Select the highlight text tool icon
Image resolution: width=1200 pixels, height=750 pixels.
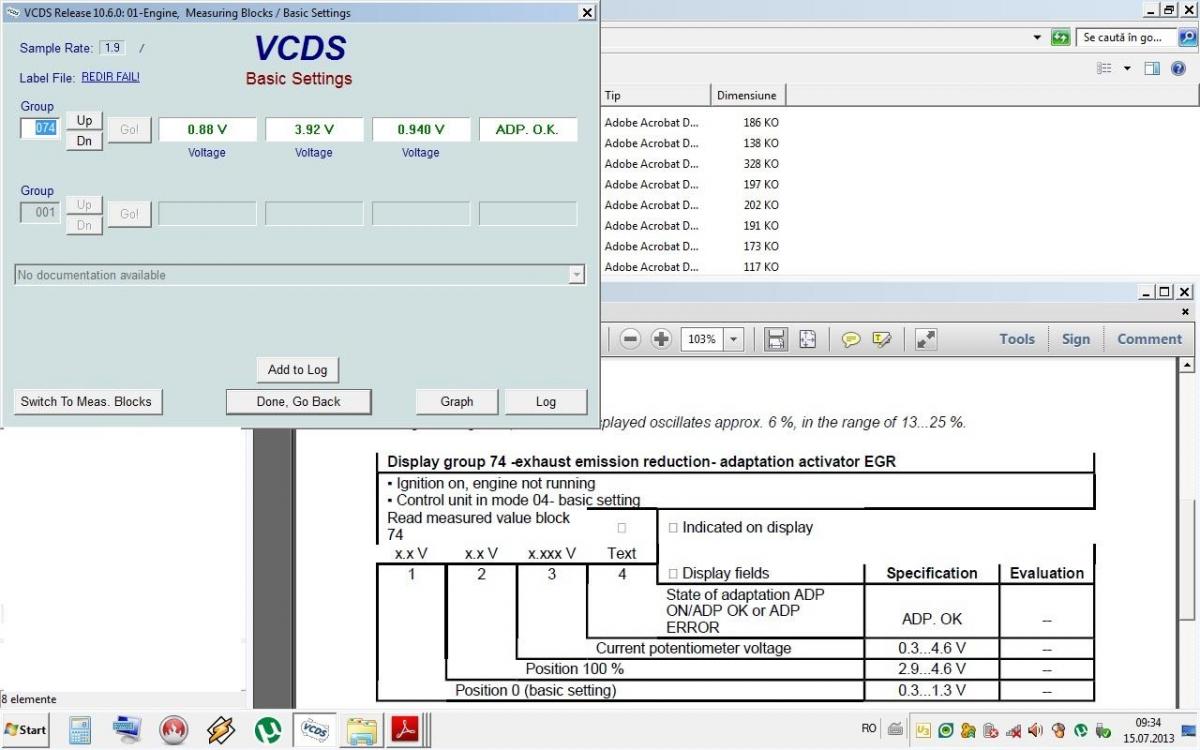pyautogui.click(x=881, y=339)
